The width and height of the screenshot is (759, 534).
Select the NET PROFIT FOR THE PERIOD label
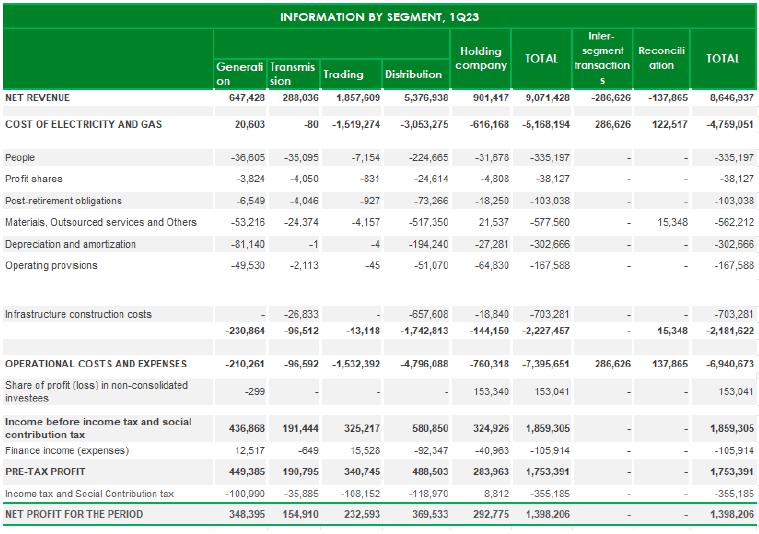tap(74, 514)
